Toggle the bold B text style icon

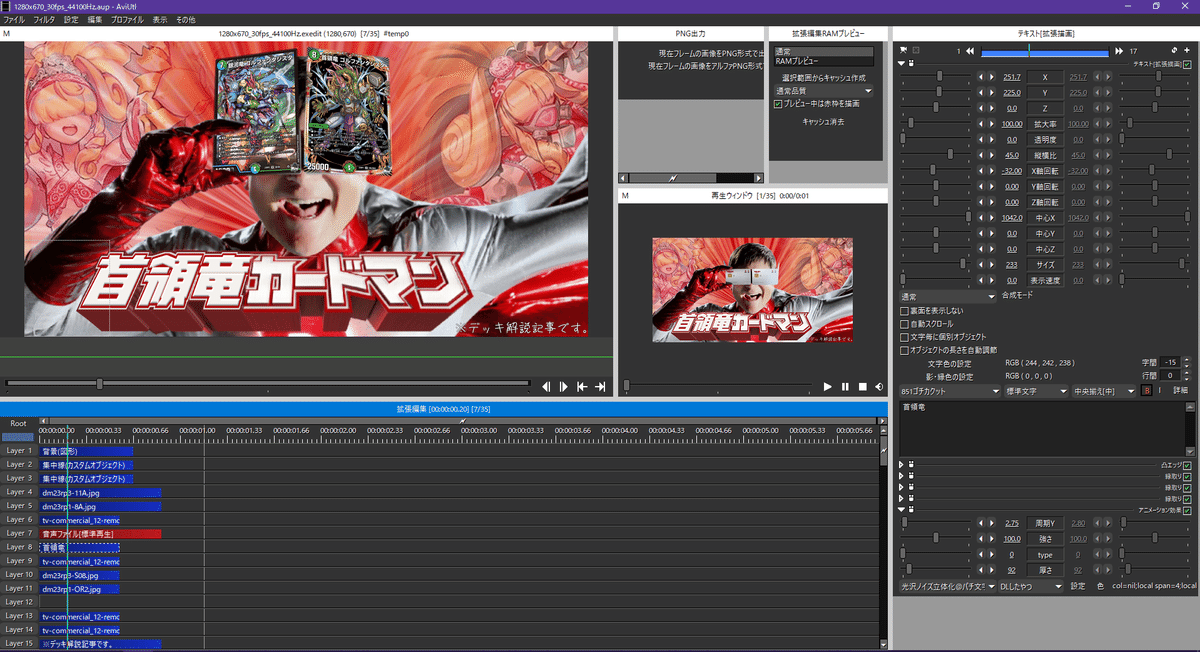1147,391
